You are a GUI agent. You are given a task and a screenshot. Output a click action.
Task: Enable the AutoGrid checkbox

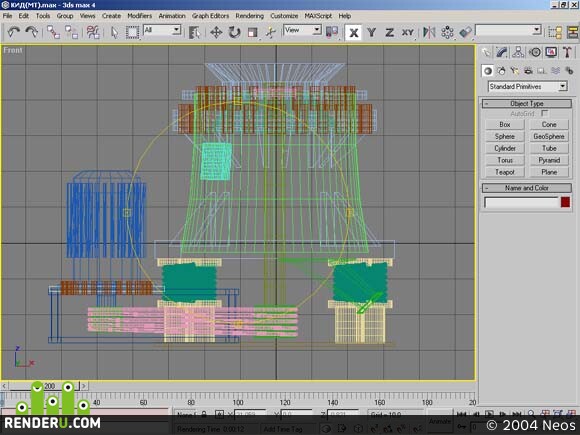coord(544,113)
